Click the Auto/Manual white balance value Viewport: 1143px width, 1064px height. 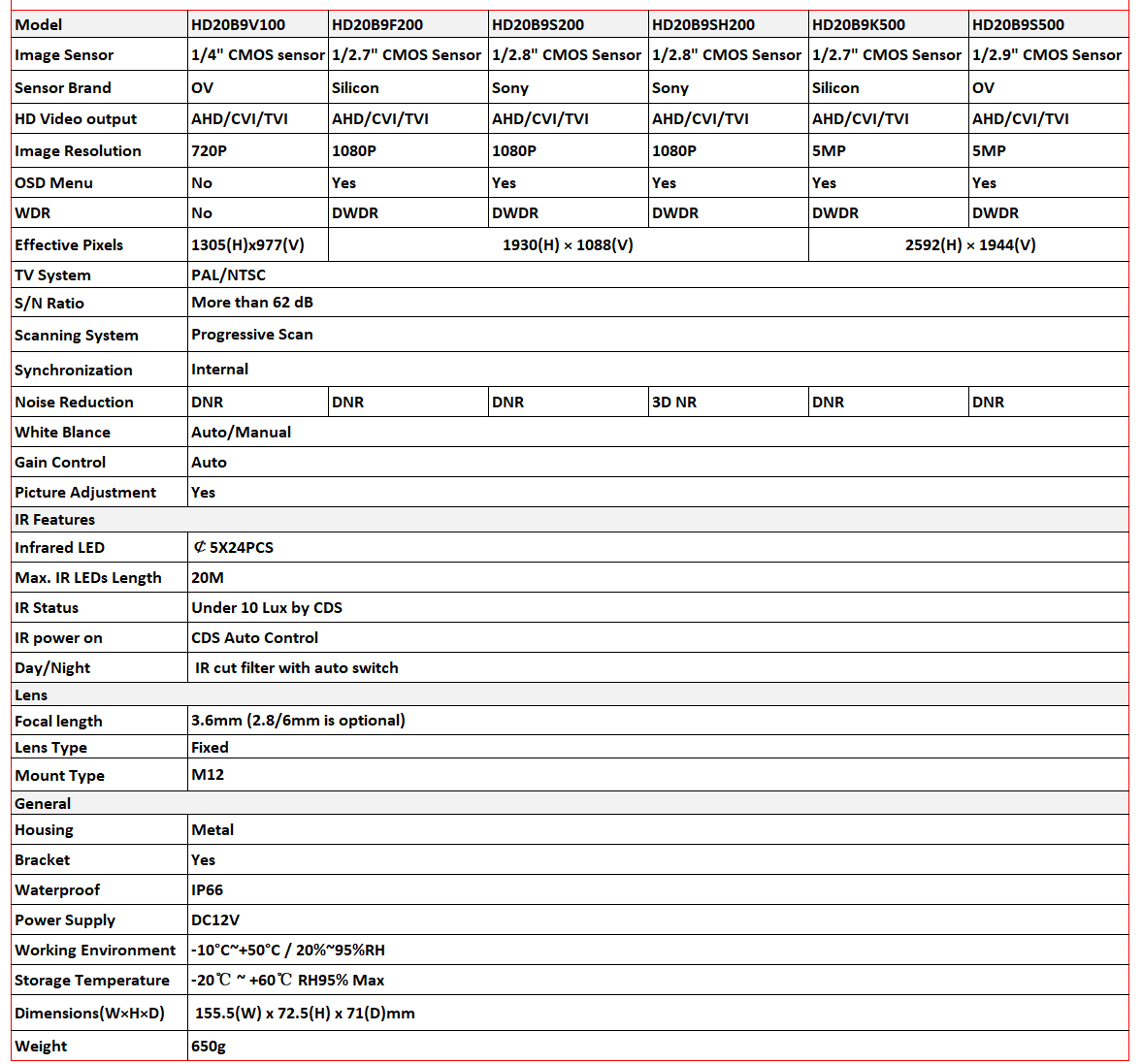point(242,433)
